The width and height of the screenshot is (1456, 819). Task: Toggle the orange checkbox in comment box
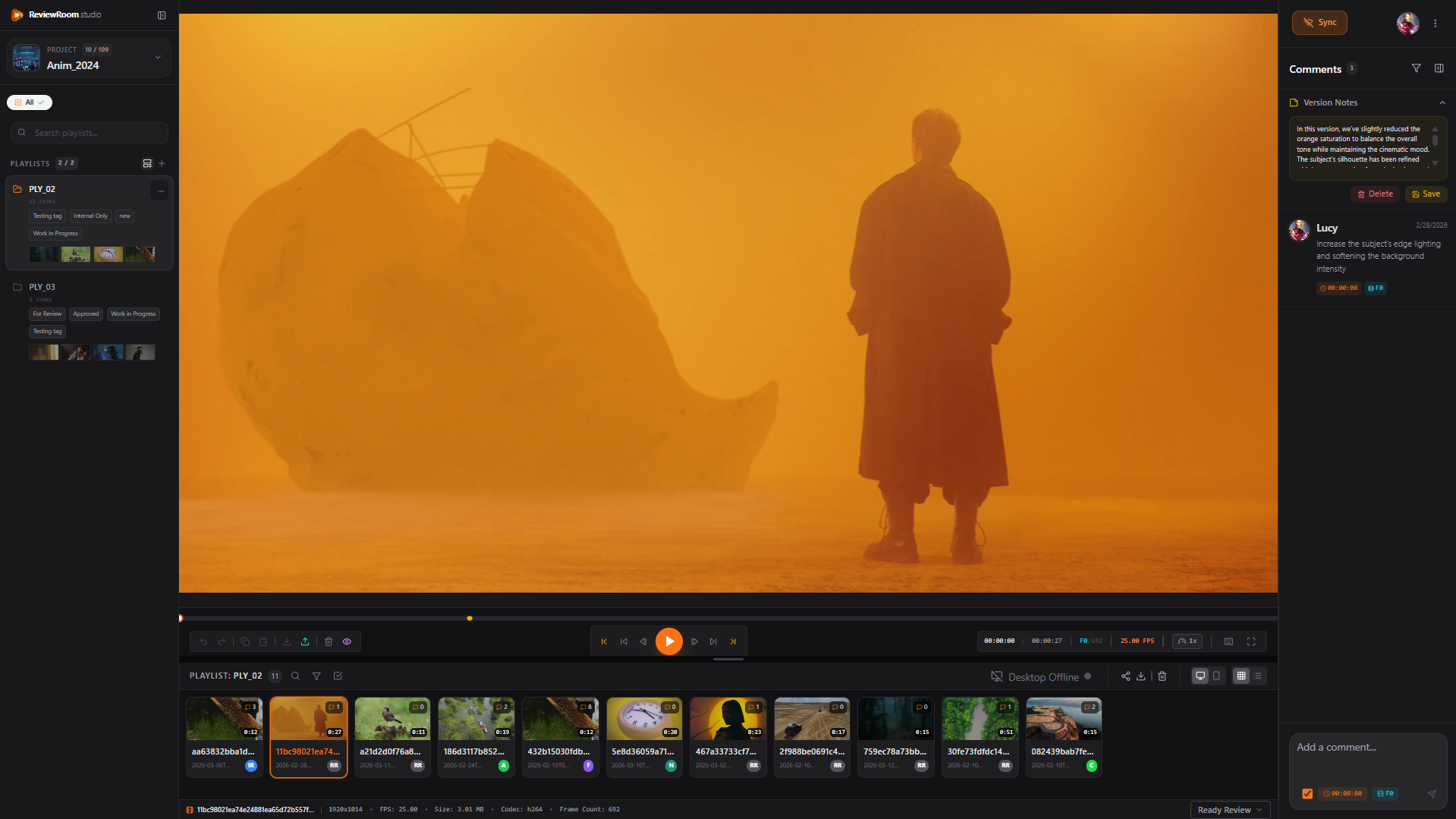coord(1307,794)
